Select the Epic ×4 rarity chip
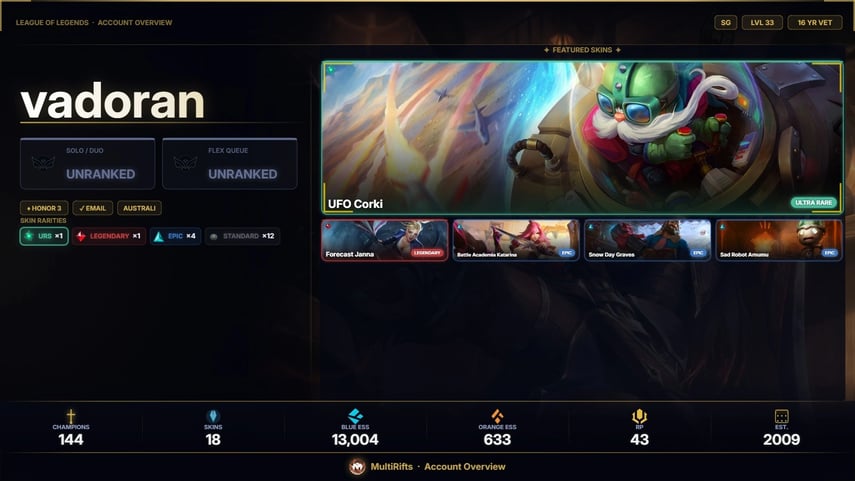 pos(175,236)
